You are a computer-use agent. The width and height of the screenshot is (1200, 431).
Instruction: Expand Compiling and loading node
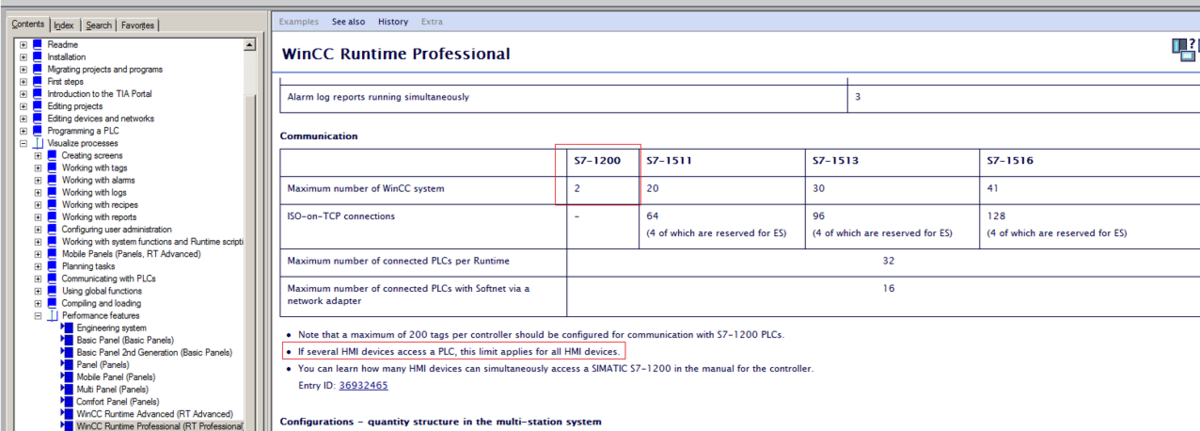(38, 303)
